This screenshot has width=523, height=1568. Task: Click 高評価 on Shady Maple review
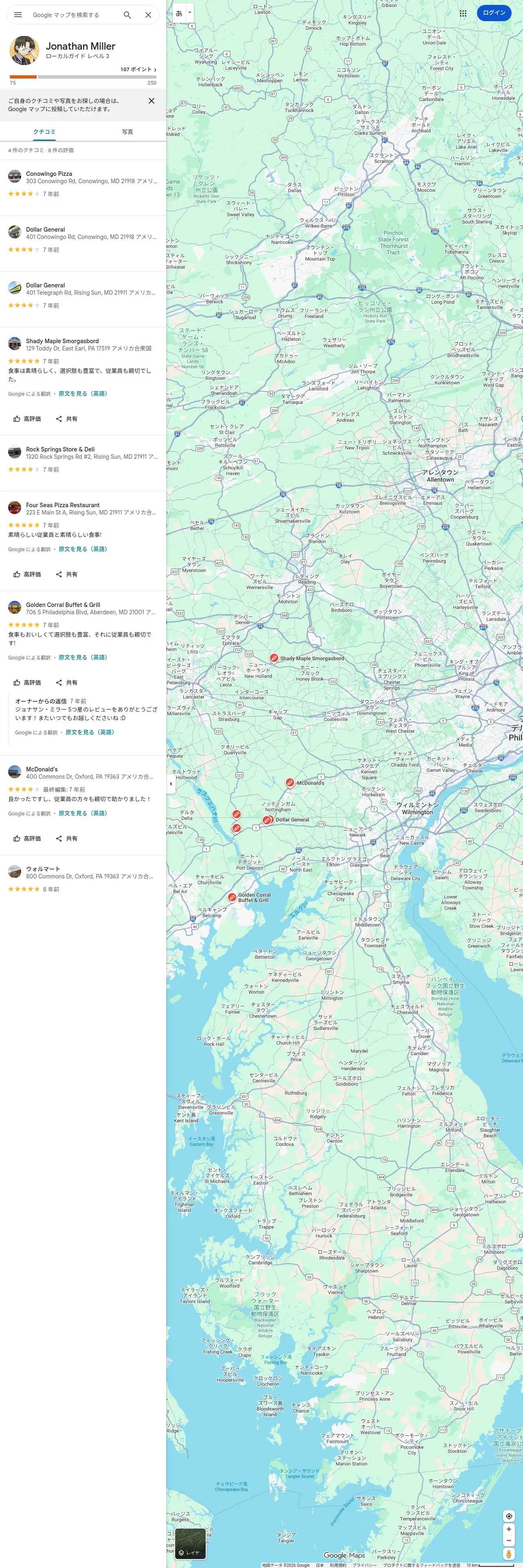(27, 419)
